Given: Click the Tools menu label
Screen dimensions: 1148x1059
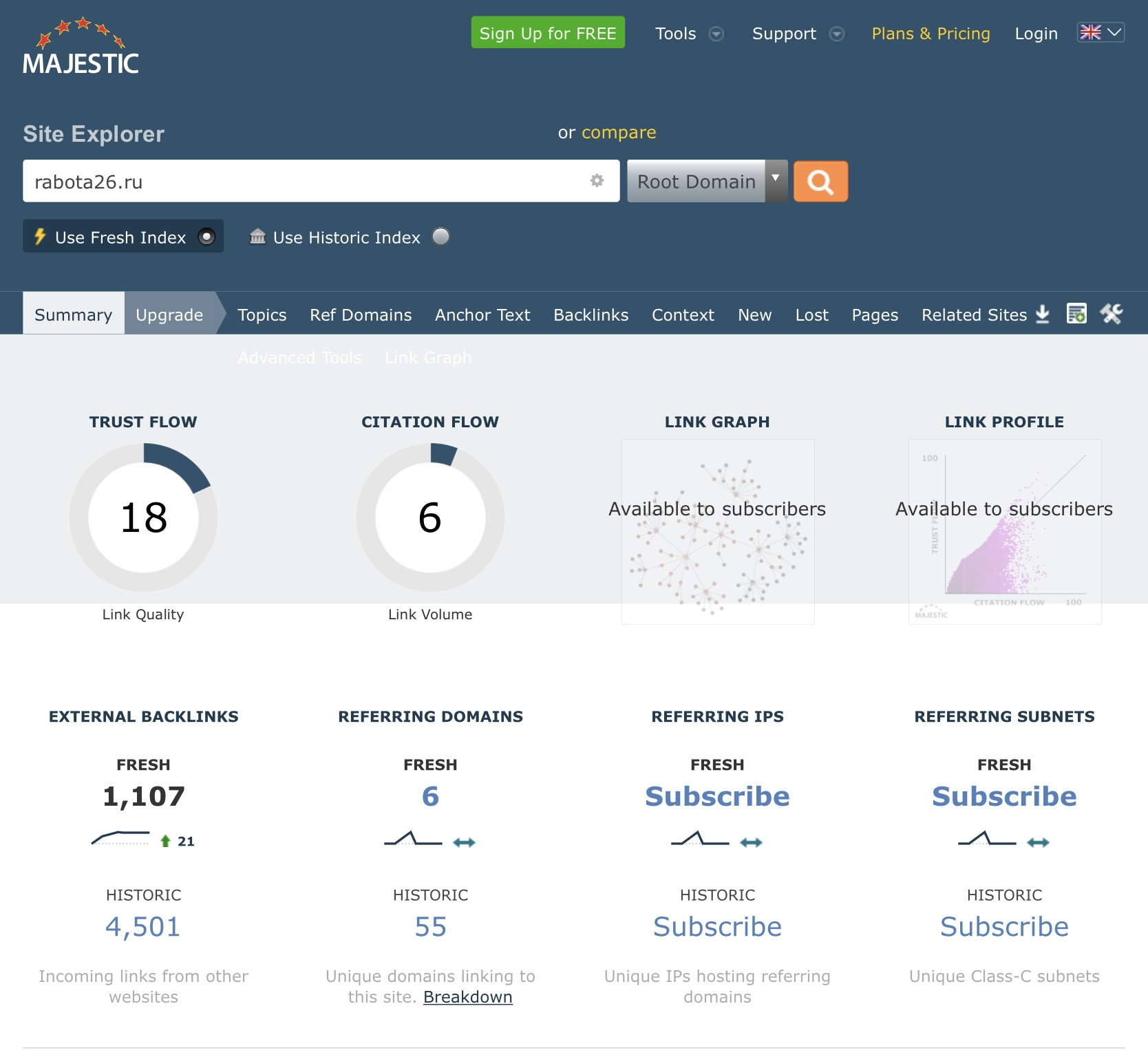Looking at the screenshot, I should 675,33.
